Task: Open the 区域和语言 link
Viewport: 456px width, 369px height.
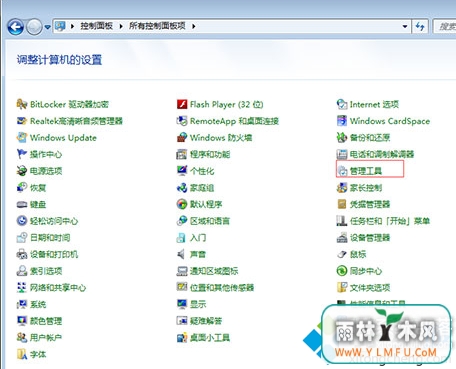Action: coord(210,221)
